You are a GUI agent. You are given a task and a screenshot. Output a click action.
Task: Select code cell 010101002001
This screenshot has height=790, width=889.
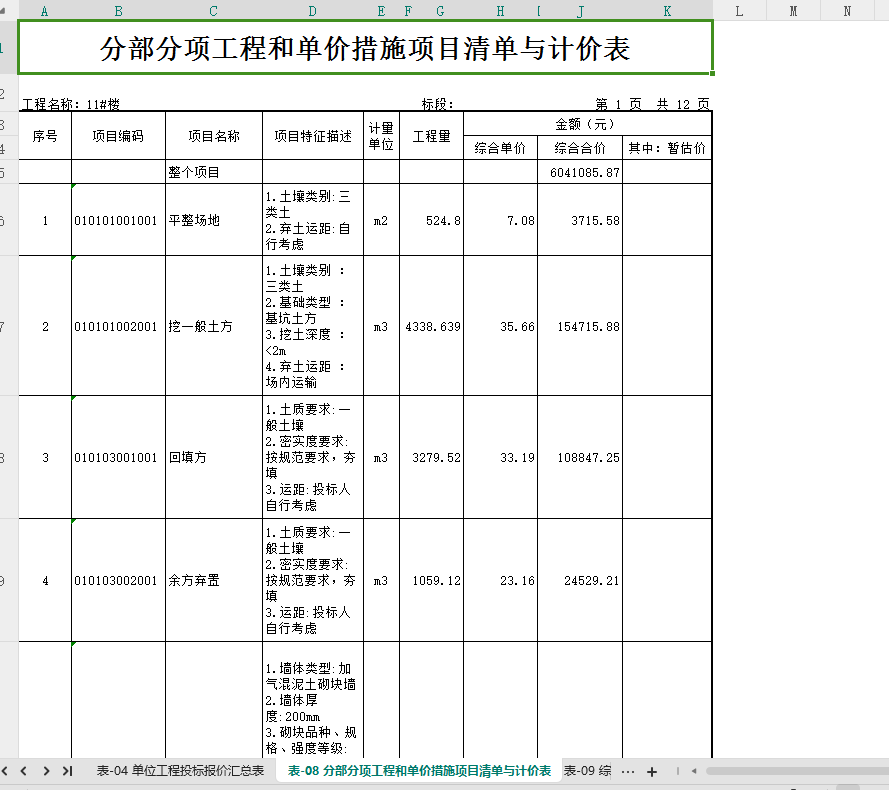(118, 326)
